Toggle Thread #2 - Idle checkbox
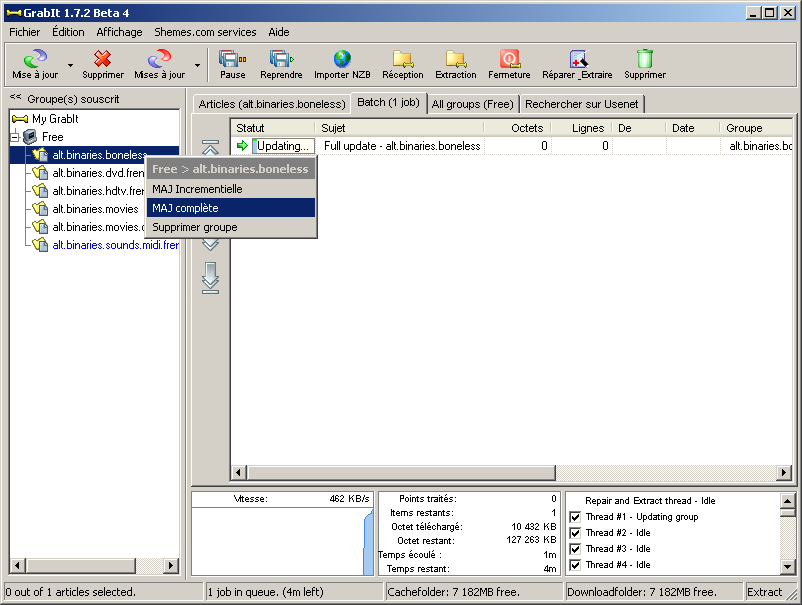The width and height of the screenshot is (802, 605). tap(575, 533)
